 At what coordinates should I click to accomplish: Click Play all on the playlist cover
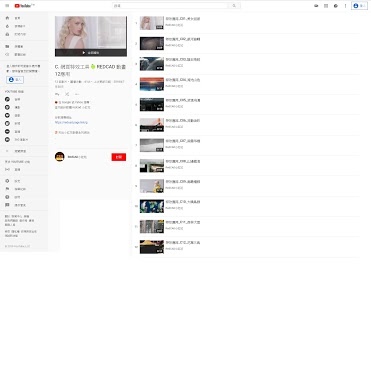point(91,53)
